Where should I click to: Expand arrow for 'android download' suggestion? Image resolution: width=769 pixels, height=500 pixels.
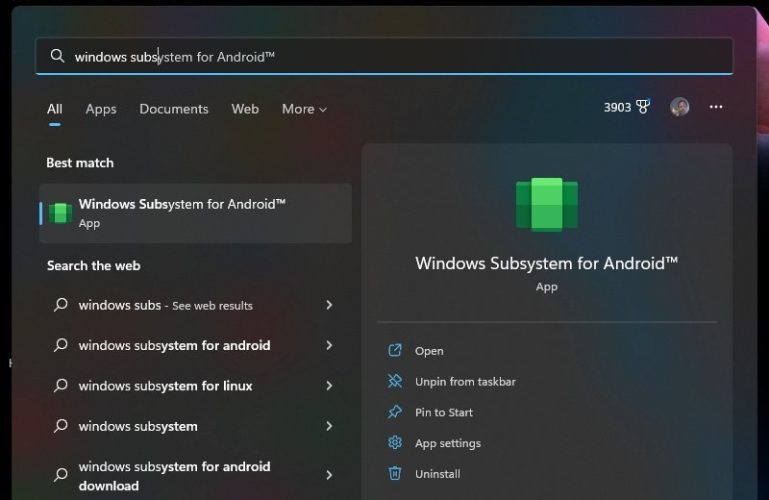tap(329, 475)
